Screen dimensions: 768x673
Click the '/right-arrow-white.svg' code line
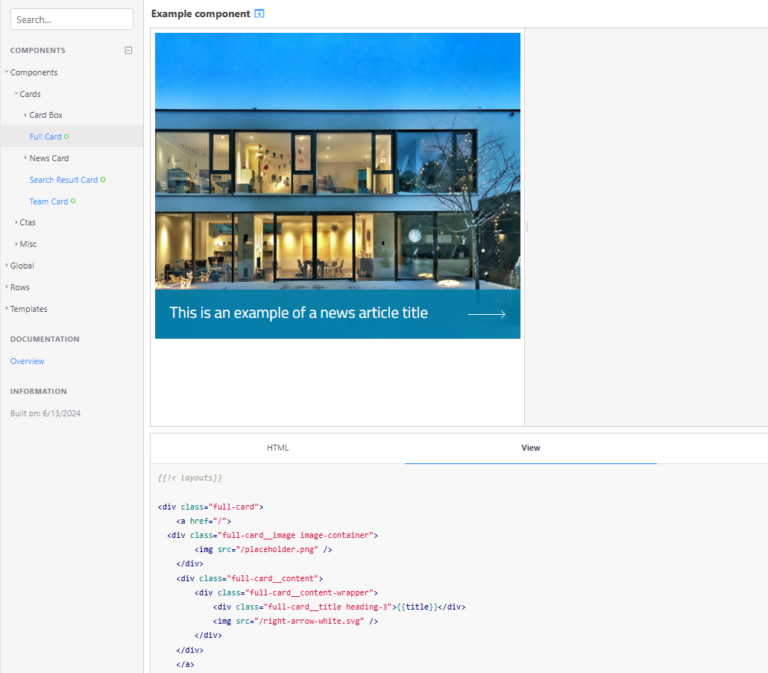pyautogui.click(x=295, y=621)
